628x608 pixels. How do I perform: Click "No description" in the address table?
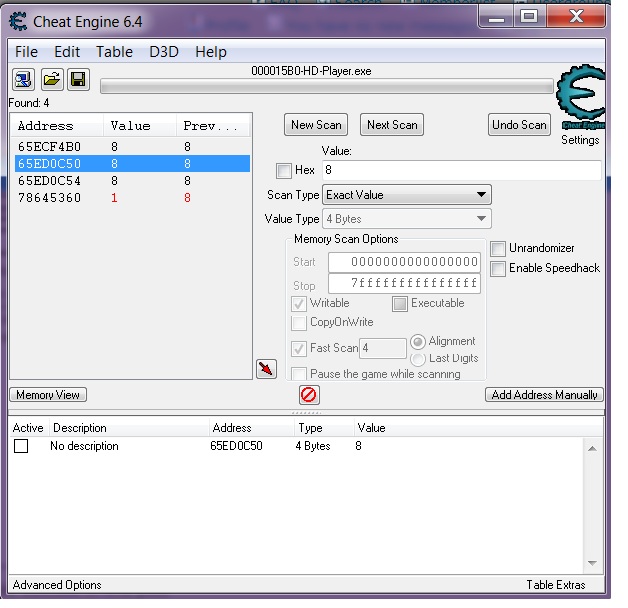point(84,446)
